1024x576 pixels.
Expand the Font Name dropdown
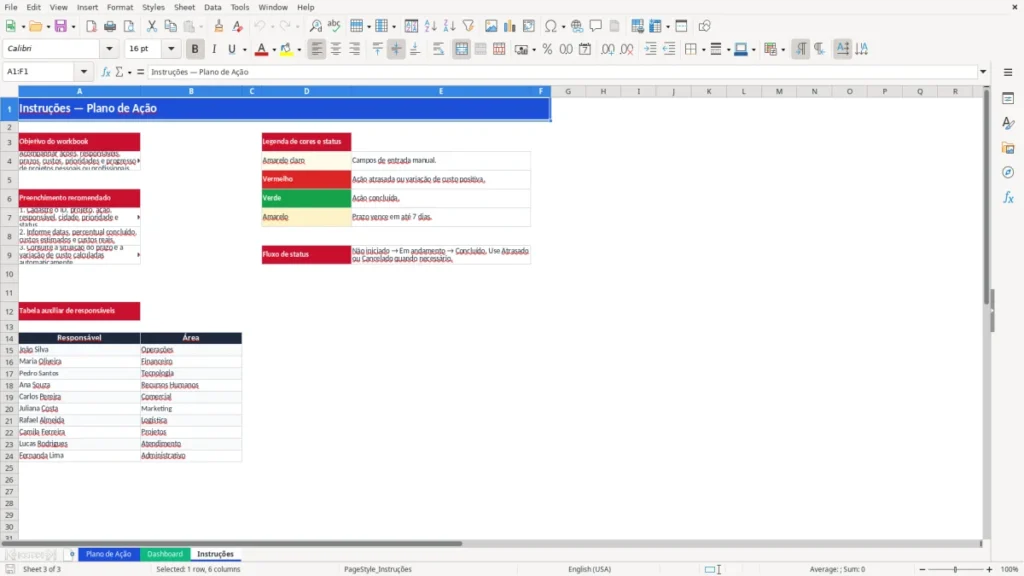tap(109, 48)
